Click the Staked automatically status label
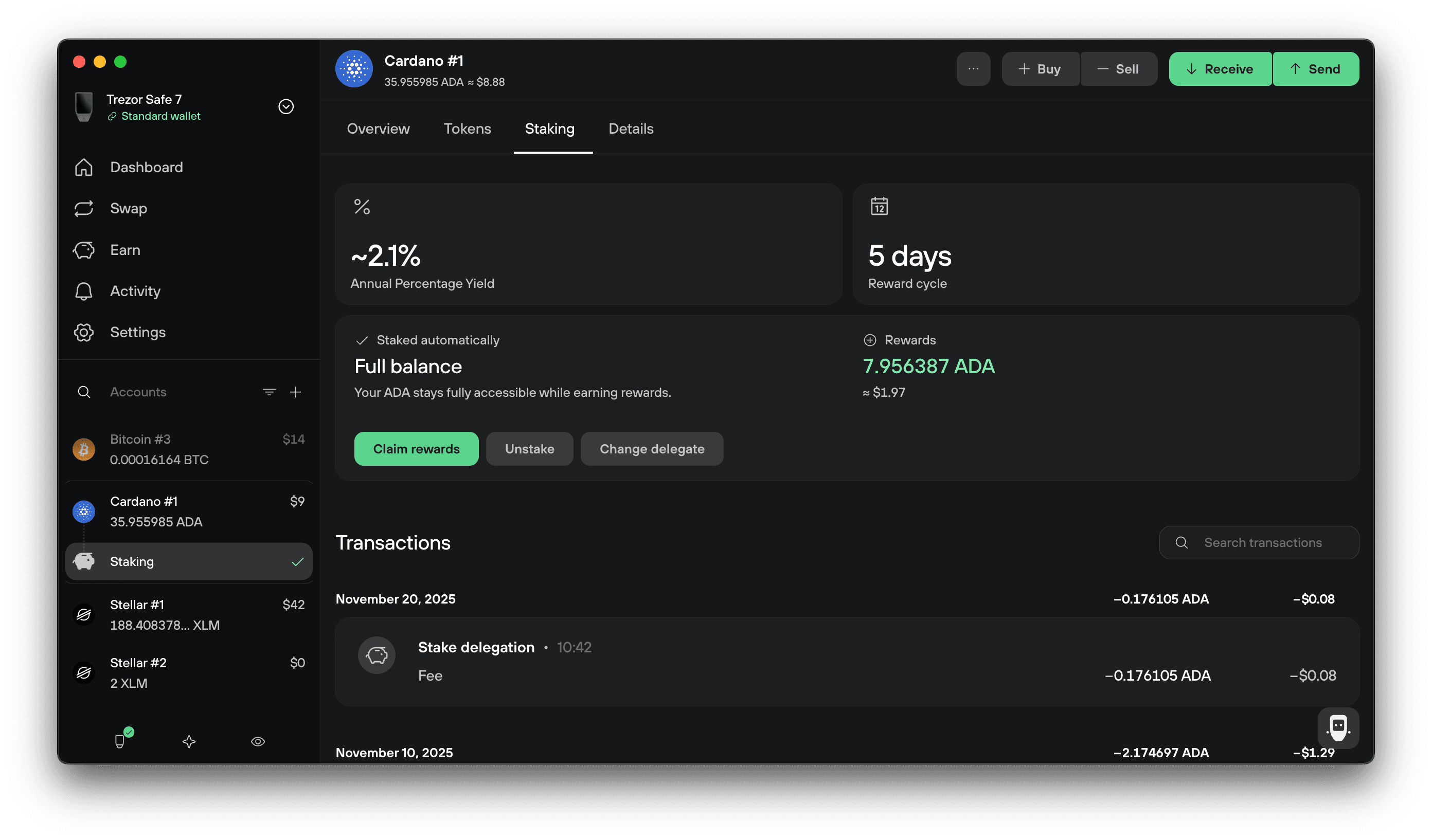Viewport: 1432px width, 840px height. tap(438, 340)
